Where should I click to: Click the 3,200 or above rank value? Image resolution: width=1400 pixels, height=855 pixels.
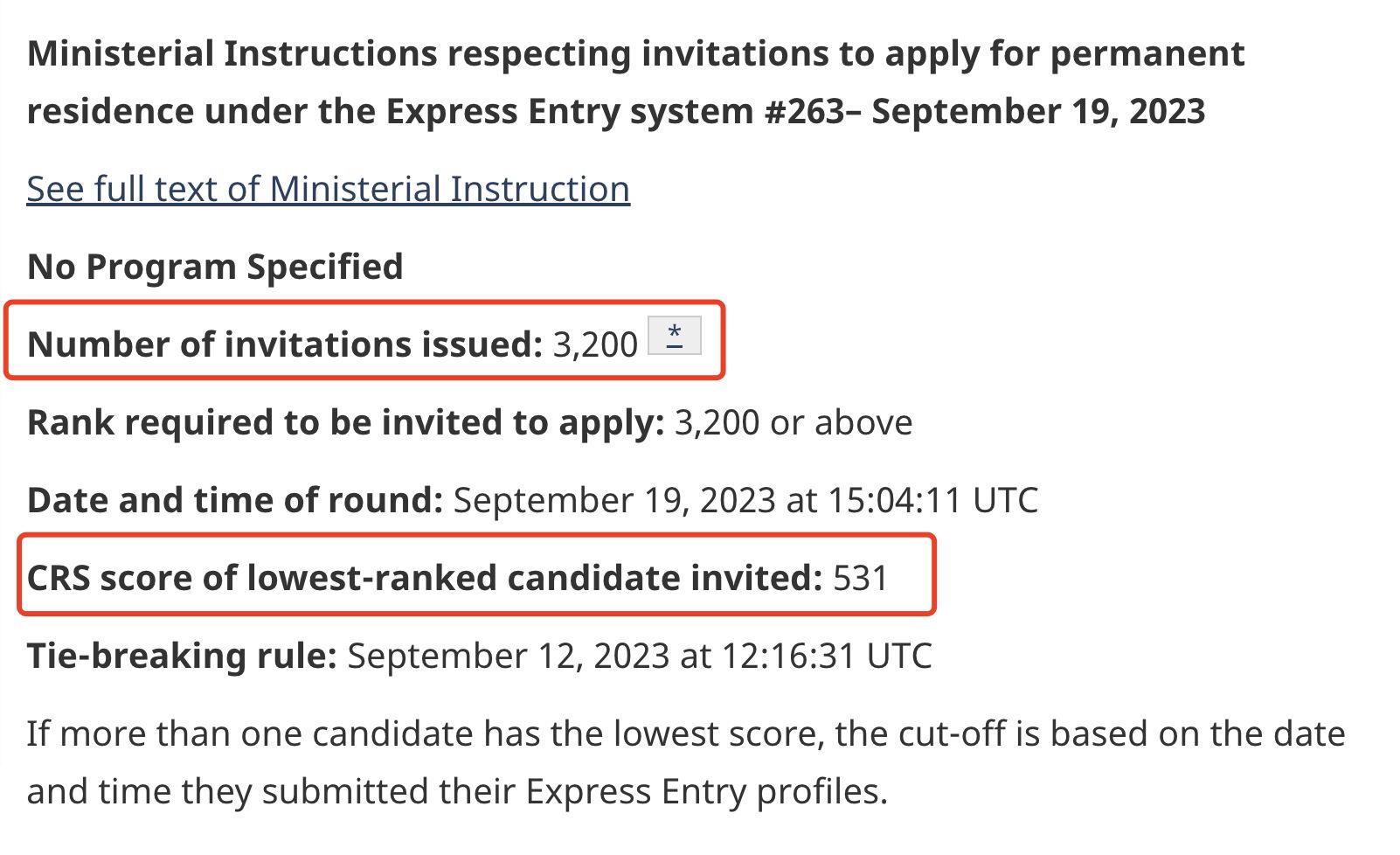(794, 422)
